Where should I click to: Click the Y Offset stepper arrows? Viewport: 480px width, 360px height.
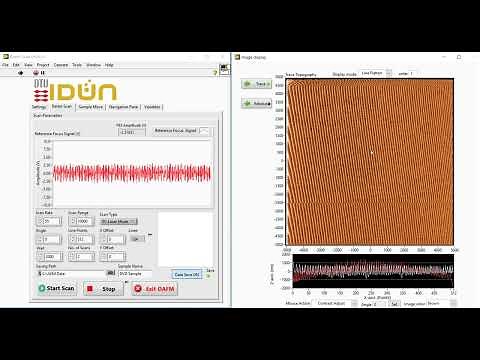[x=104, y=257]
